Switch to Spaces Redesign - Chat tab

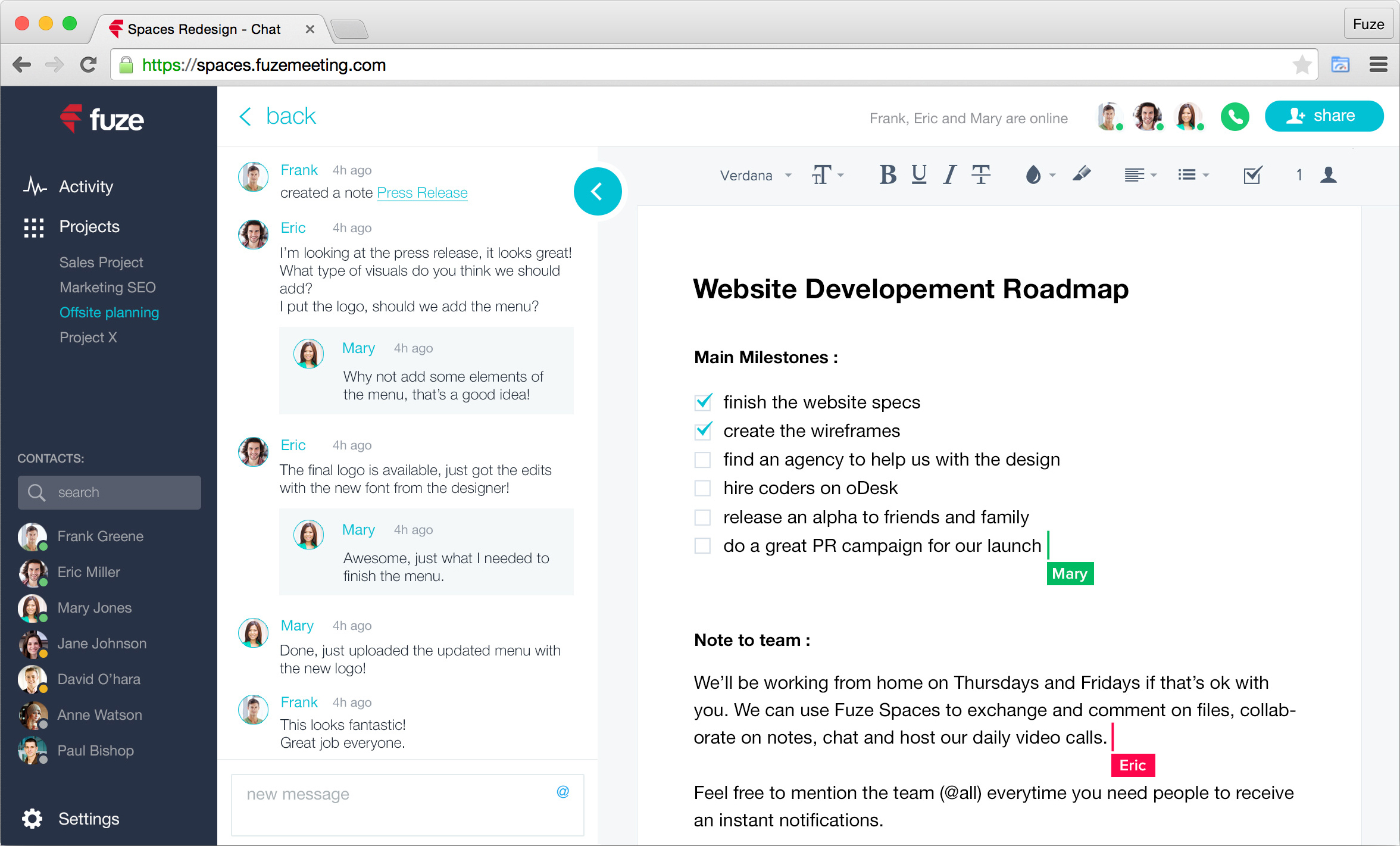click(x=204, y=29)
